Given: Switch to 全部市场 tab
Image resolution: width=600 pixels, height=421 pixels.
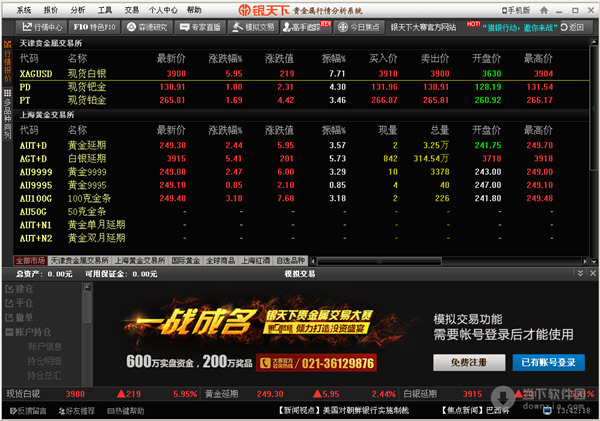Looking at the screenshot, I should pyautogui.click(x=30, y=261).
